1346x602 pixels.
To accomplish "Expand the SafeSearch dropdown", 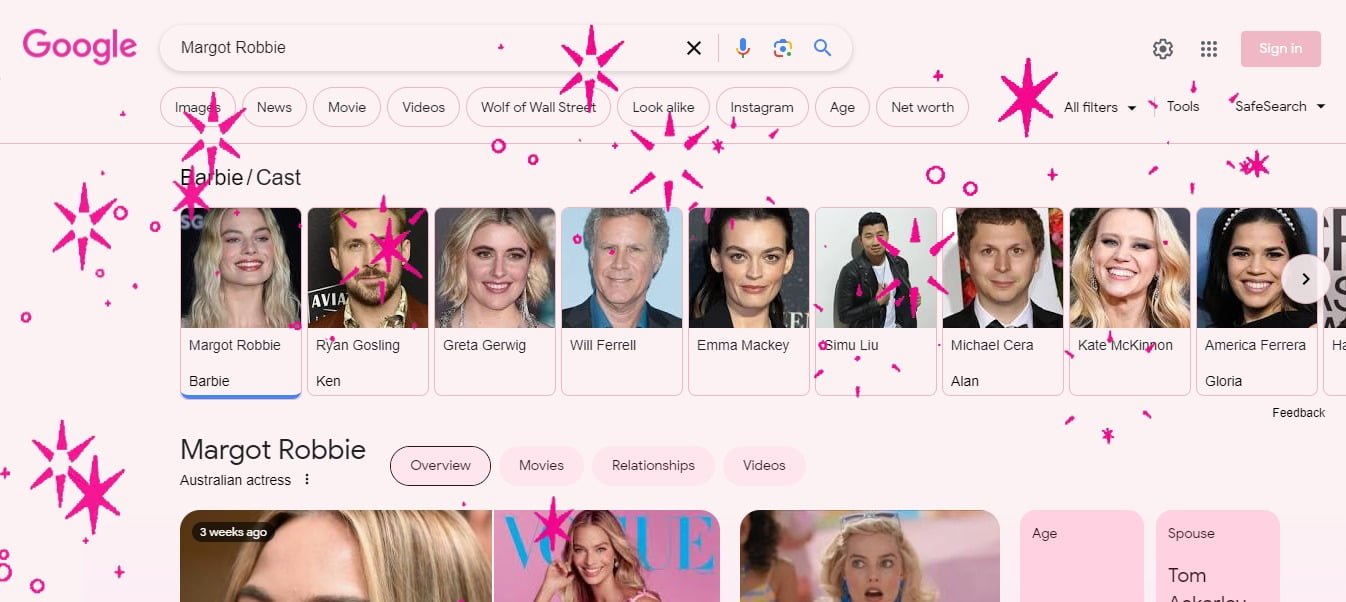I will point(1279,106).
